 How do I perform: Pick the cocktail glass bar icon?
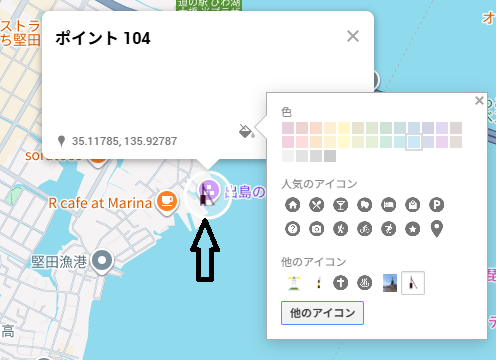pyautogui.click(x=341, y=205)
